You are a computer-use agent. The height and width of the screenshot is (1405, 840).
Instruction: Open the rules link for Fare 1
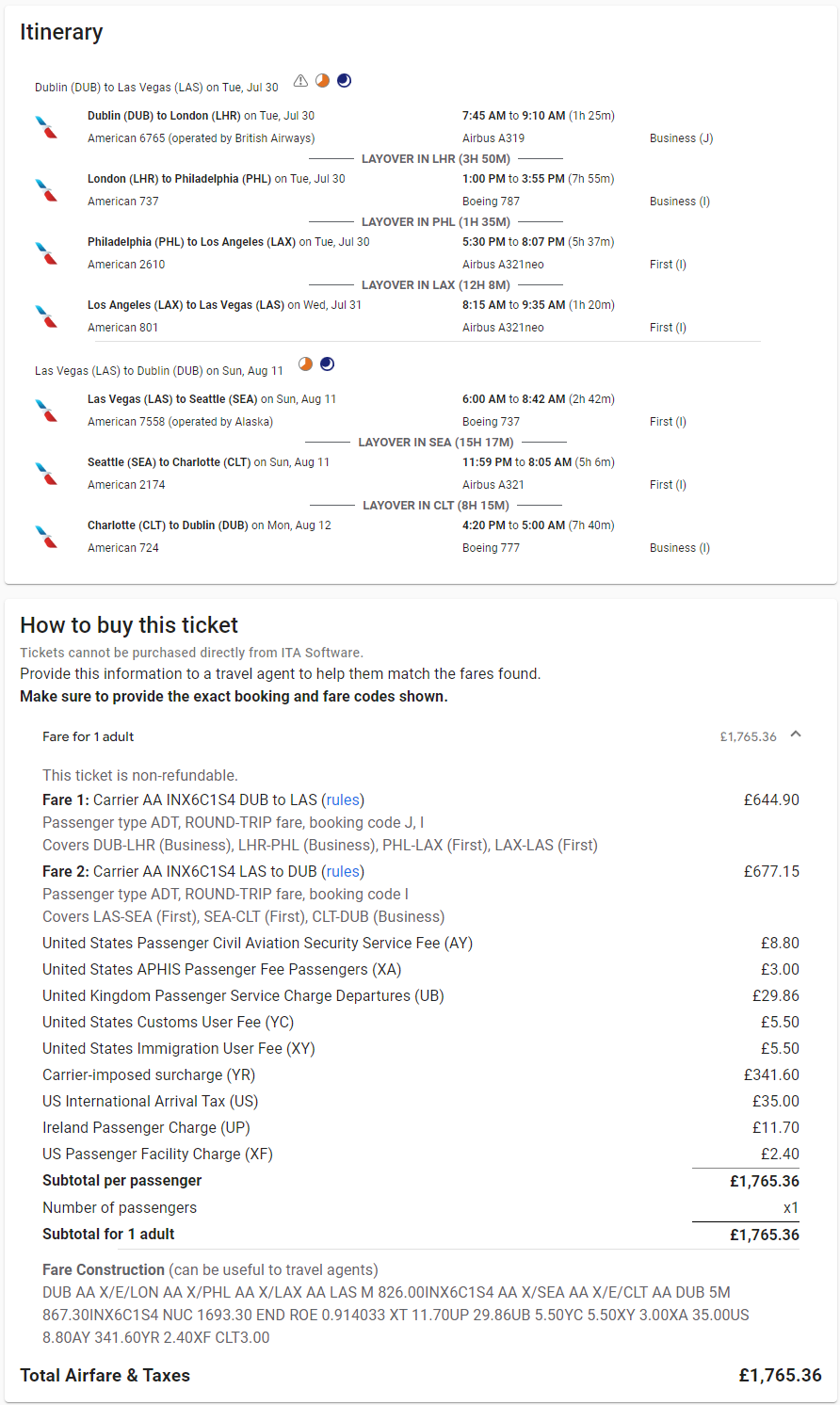343,799
